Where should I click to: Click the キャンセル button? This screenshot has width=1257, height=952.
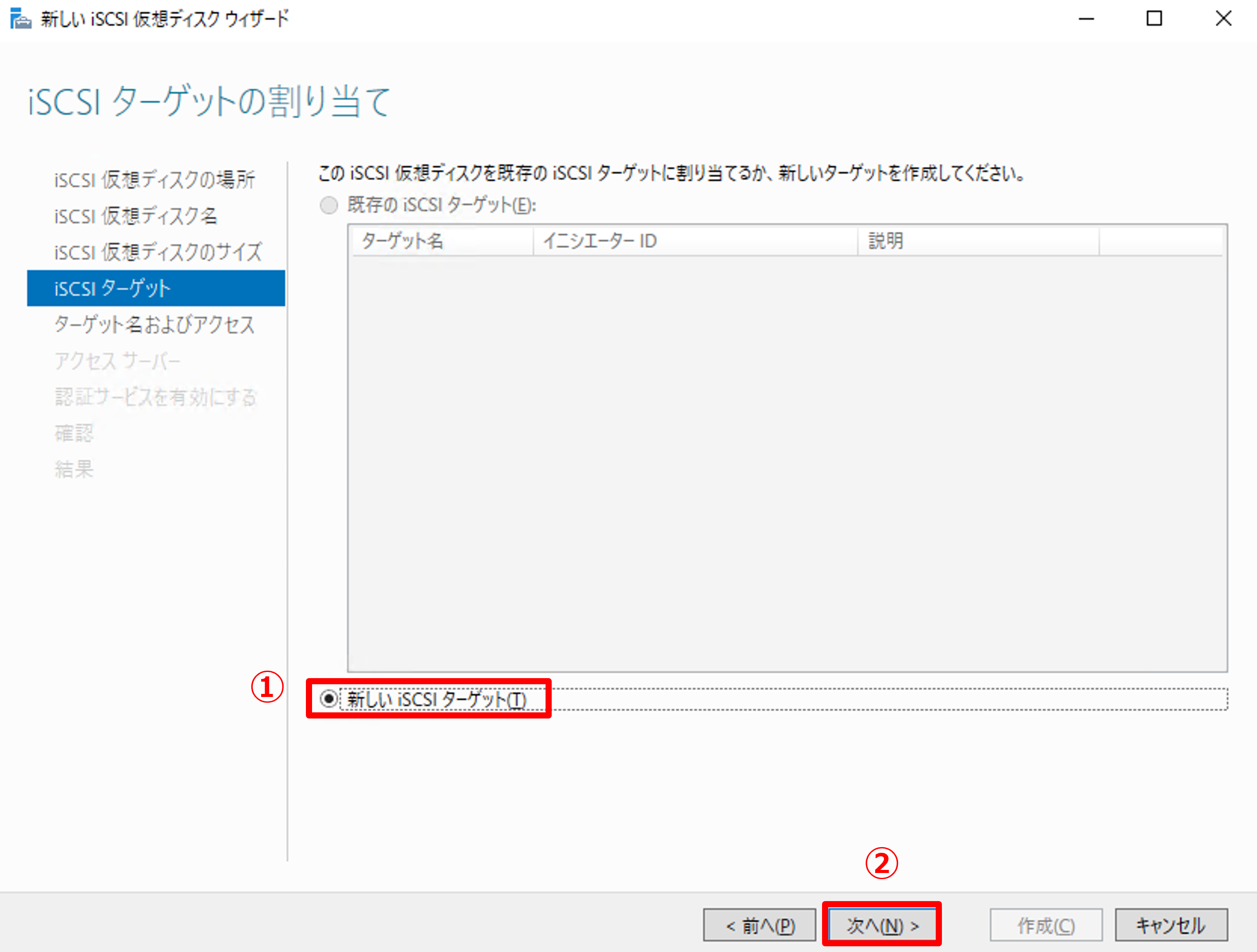[1171, 925]
